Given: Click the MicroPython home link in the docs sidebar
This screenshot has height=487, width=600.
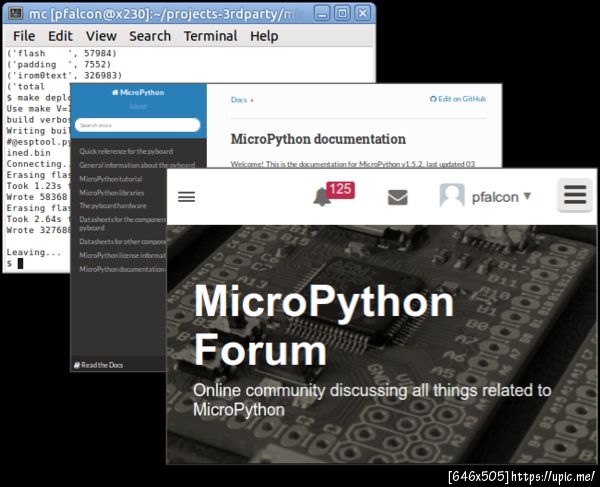Looking at the screenshot, I should point(138,93).
